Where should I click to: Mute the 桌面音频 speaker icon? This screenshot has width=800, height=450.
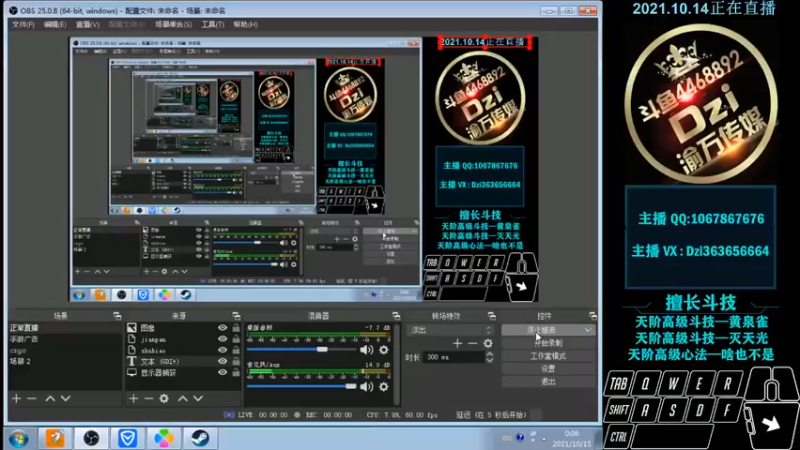click(366, 350)
